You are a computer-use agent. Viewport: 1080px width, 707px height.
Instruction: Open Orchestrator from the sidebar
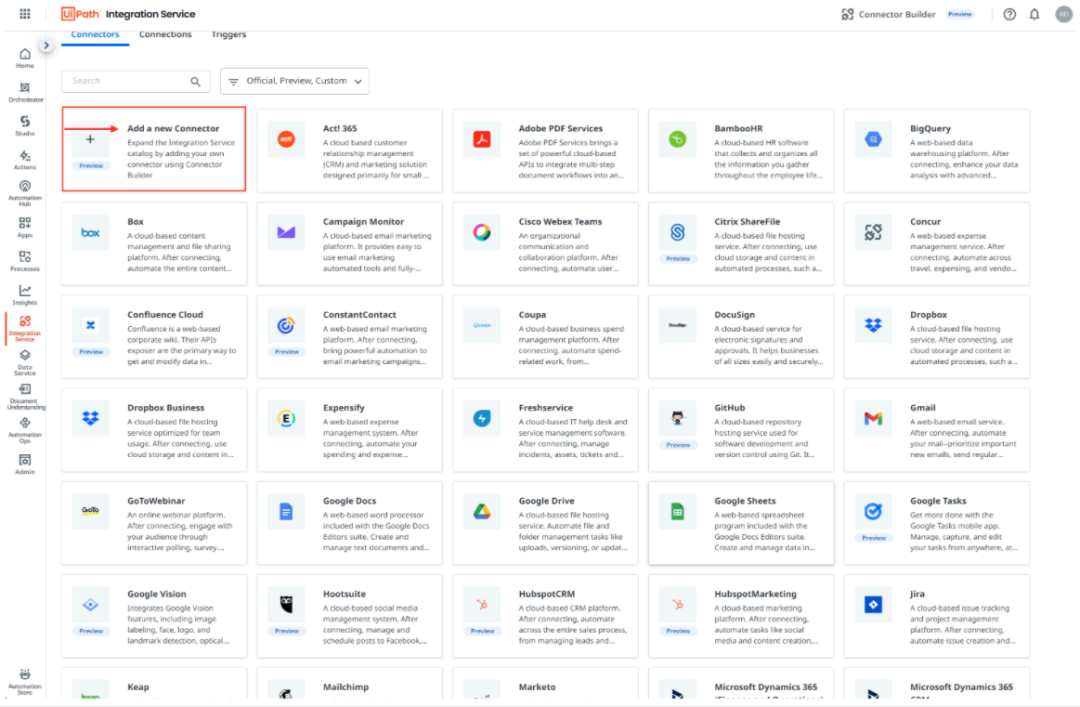coord(25,92)
